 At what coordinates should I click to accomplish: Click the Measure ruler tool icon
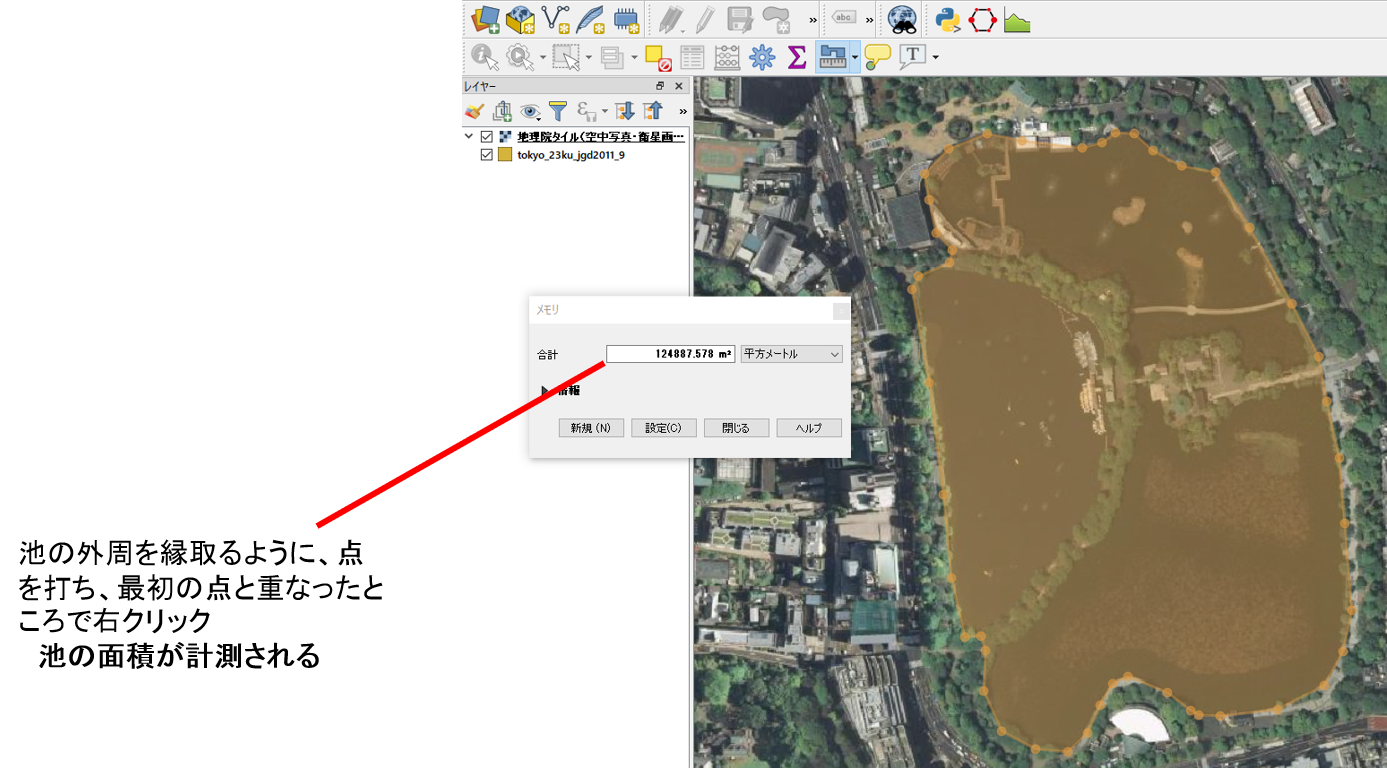(832, 57)
